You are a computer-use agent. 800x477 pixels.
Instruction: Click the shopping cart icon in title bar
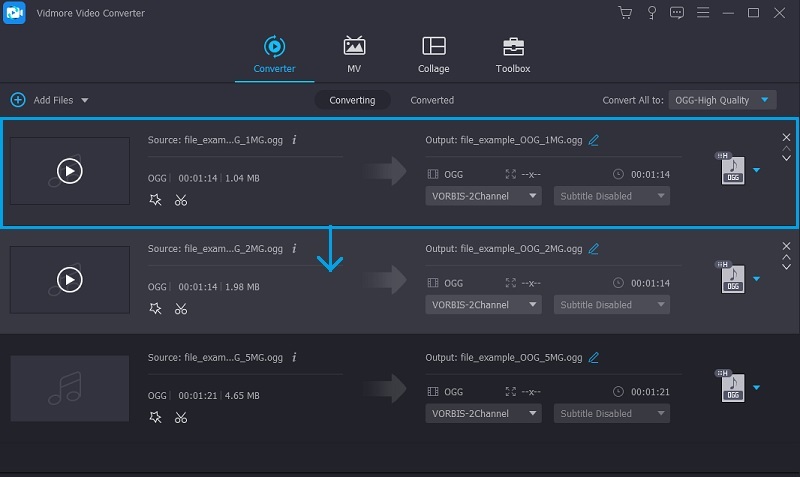[625, 13]
